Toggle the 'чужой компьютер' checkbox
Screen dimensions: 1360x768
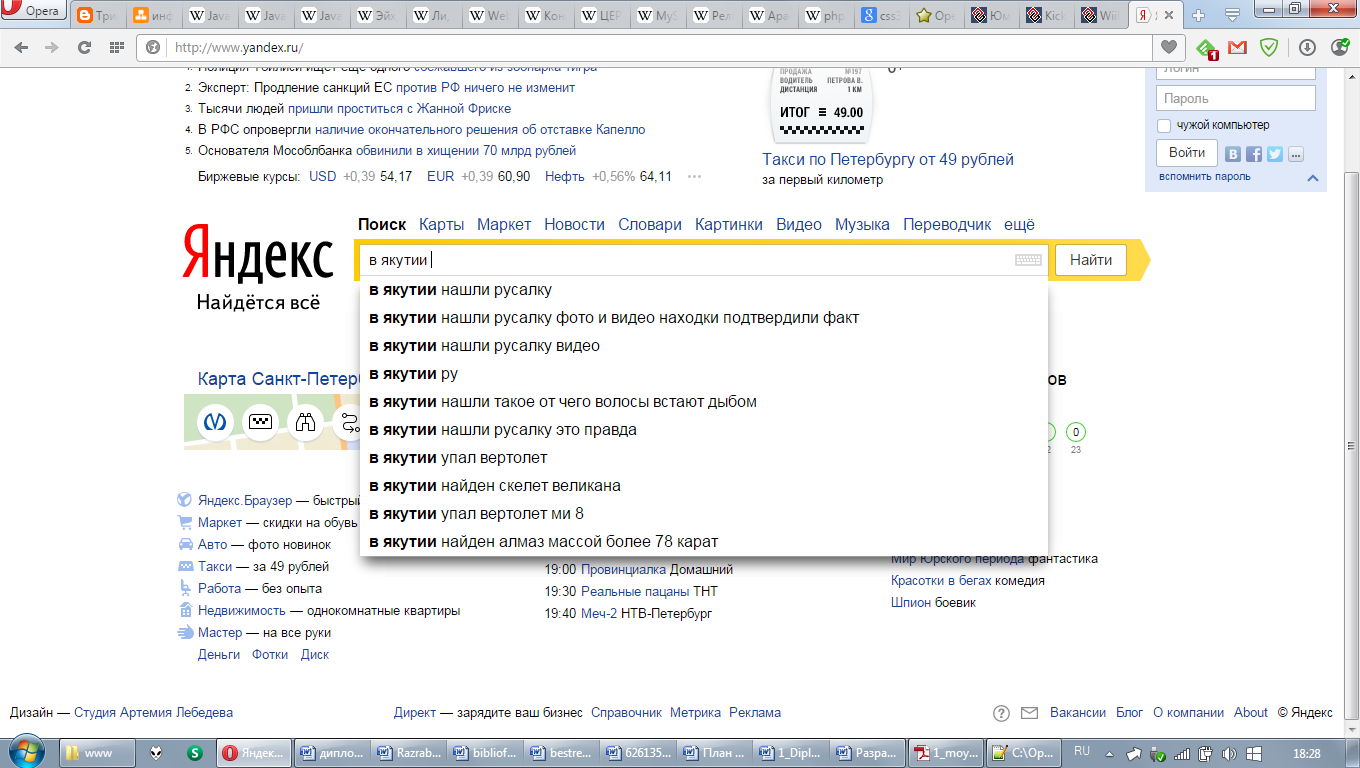pyautogui.click(x=1164, y=126)
